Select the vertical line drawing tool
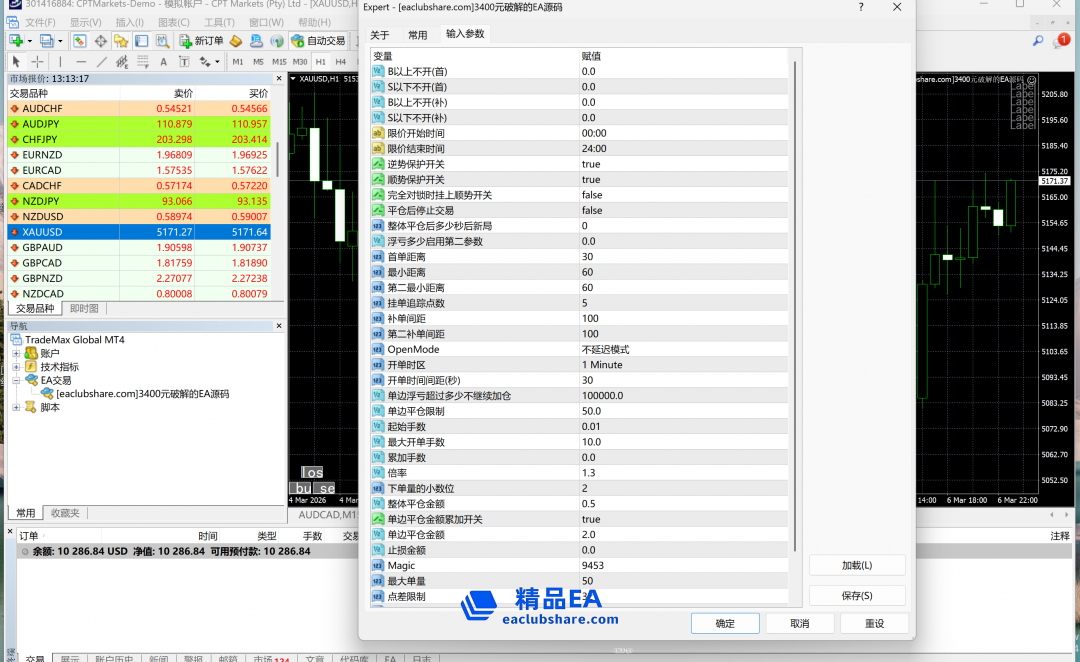The image size is (1080, 662). click(x=60, y=62)
